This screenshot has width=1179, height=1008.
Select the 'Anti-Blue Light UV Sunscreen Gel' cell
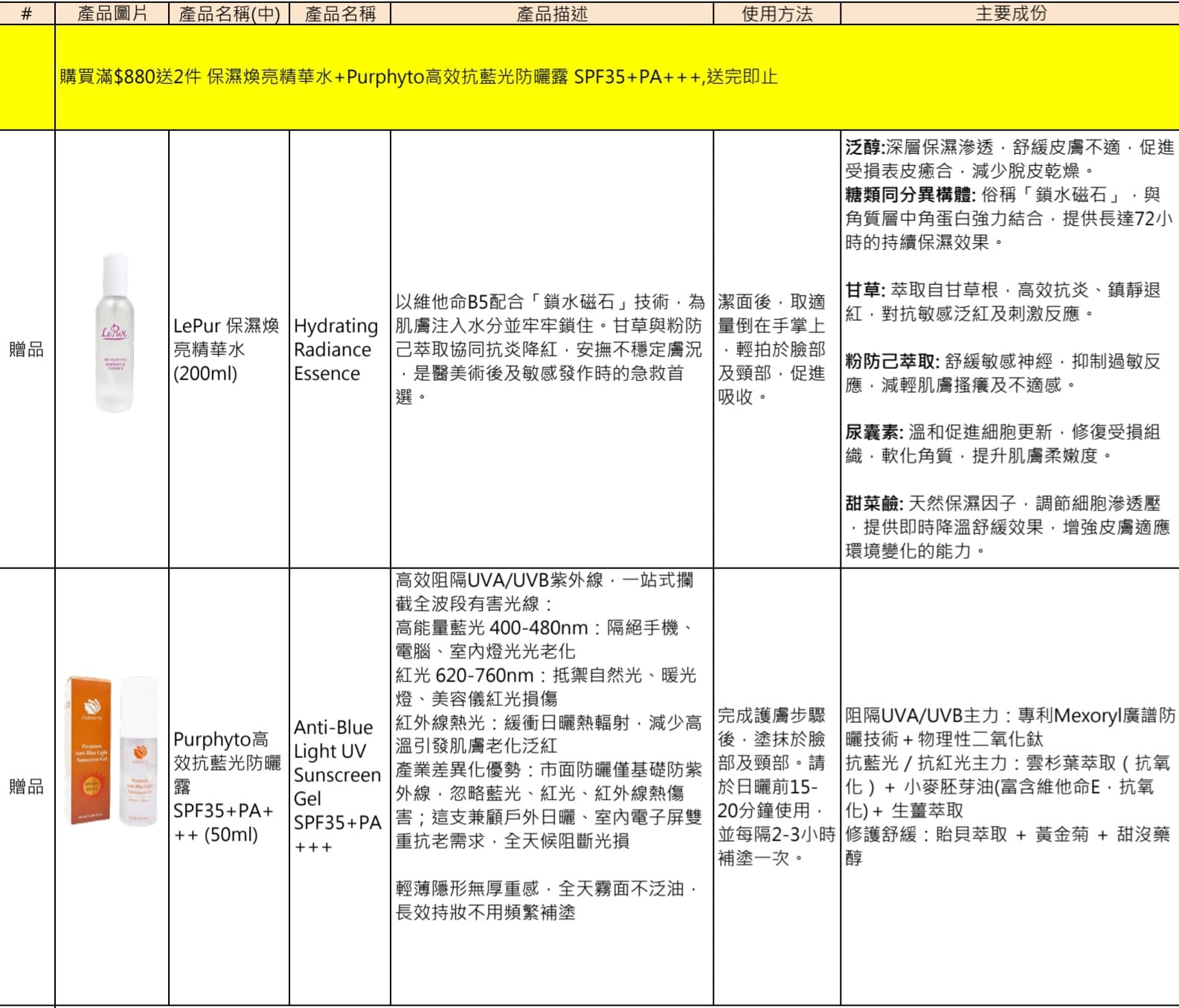340,786
